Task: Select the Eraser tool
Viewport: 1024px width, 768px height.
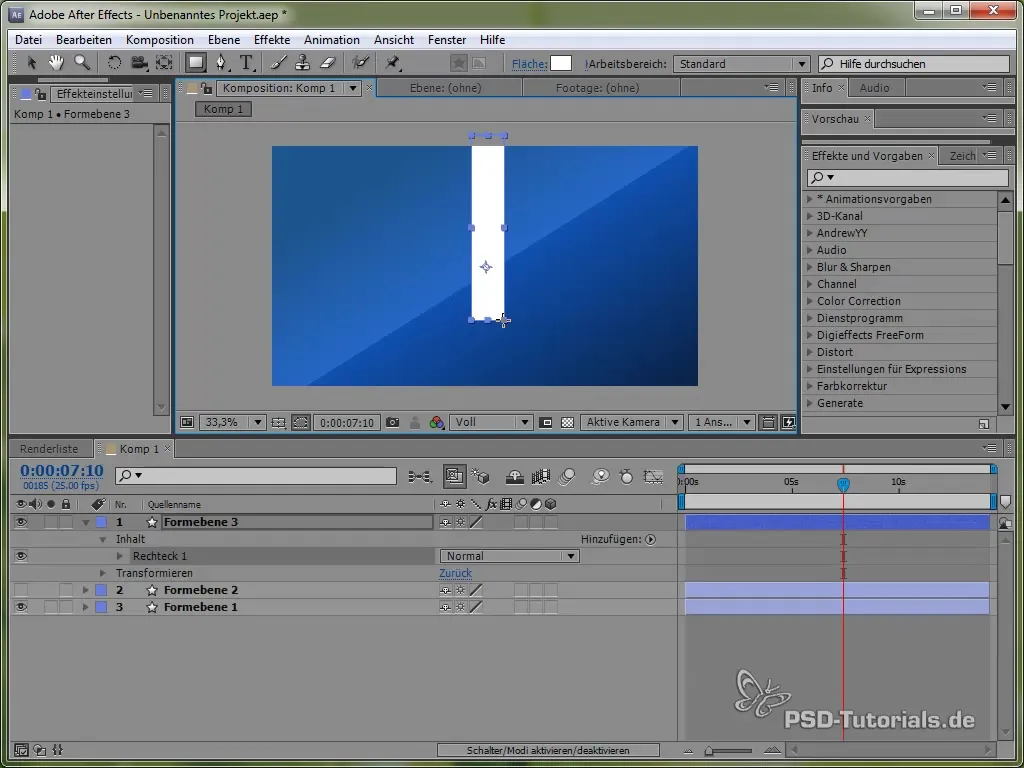Action: pos(328,63)
